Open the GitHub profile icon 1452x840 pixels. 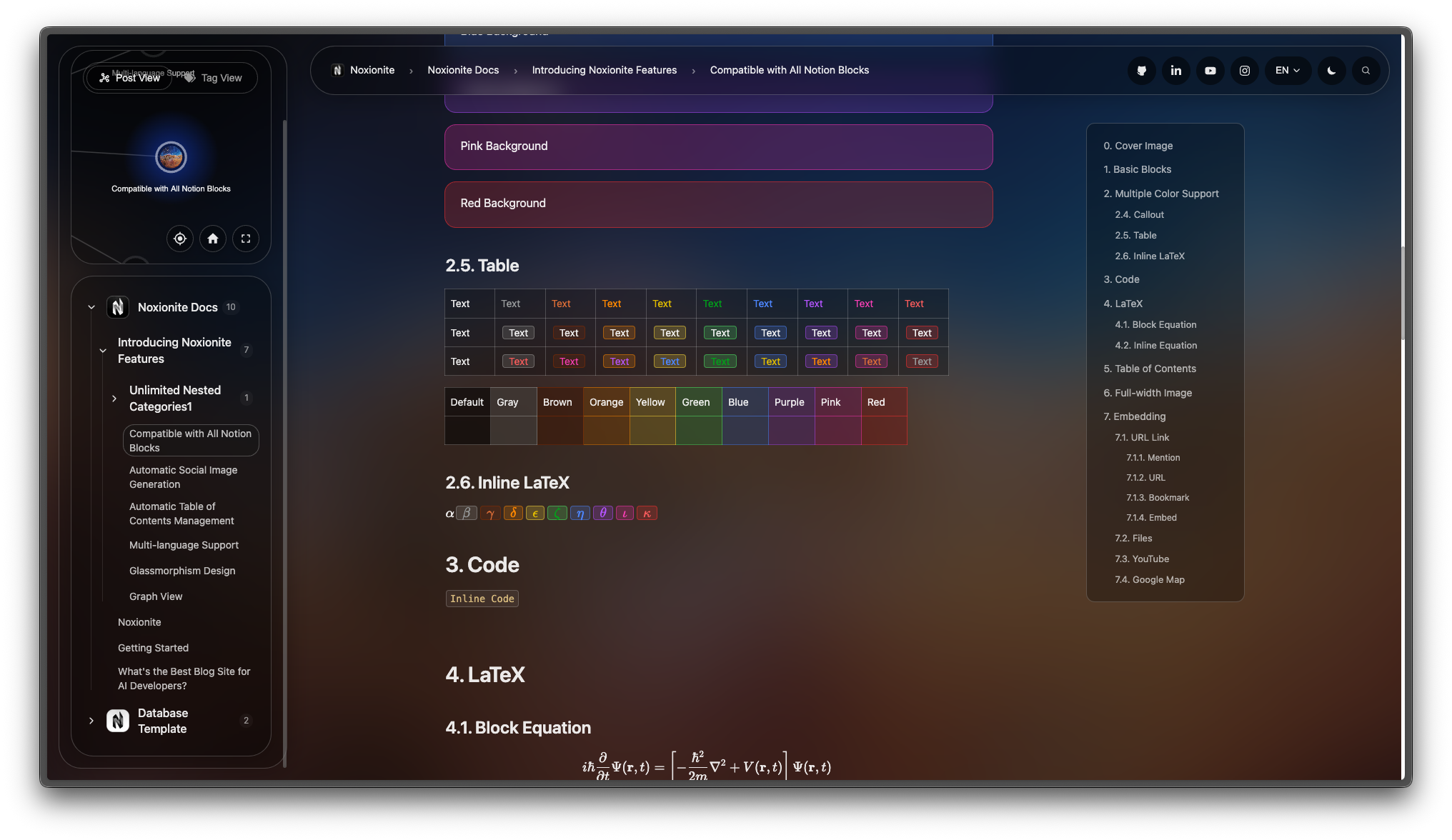coord(1141,71)
